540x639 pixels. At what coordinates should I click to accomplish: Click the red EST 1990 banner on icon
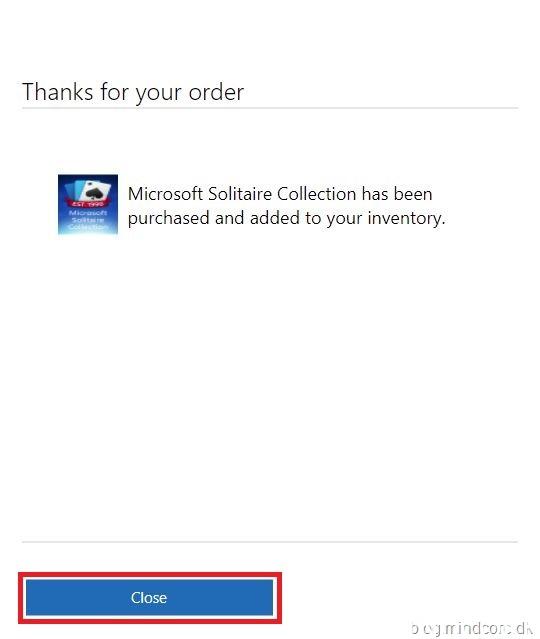pyautogui.click(x=88, y=204)
